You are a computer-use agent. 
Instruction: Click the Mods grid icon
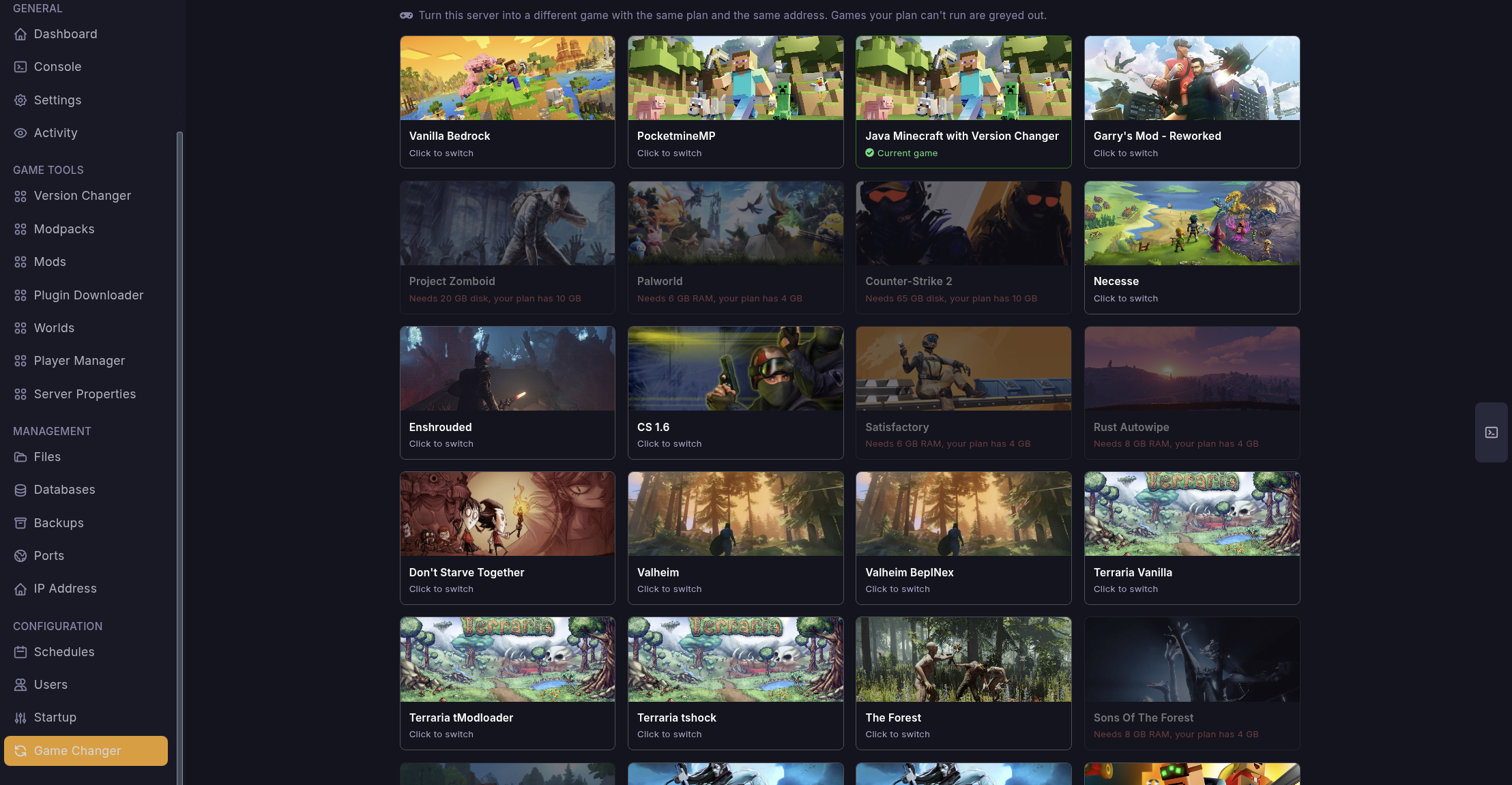click(x=20, y=262)
